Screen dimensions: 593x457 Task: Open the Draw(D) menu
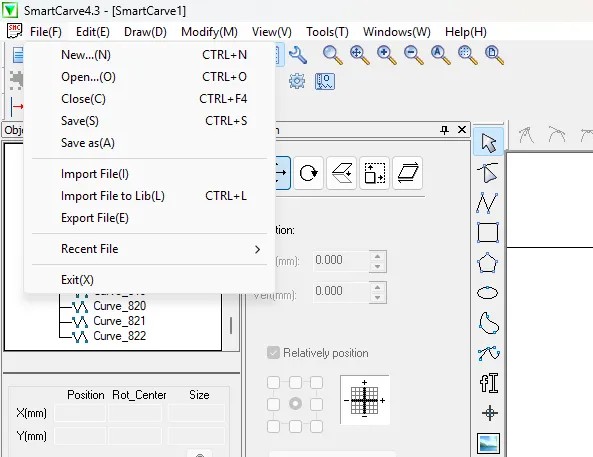(x=145, y=32)
